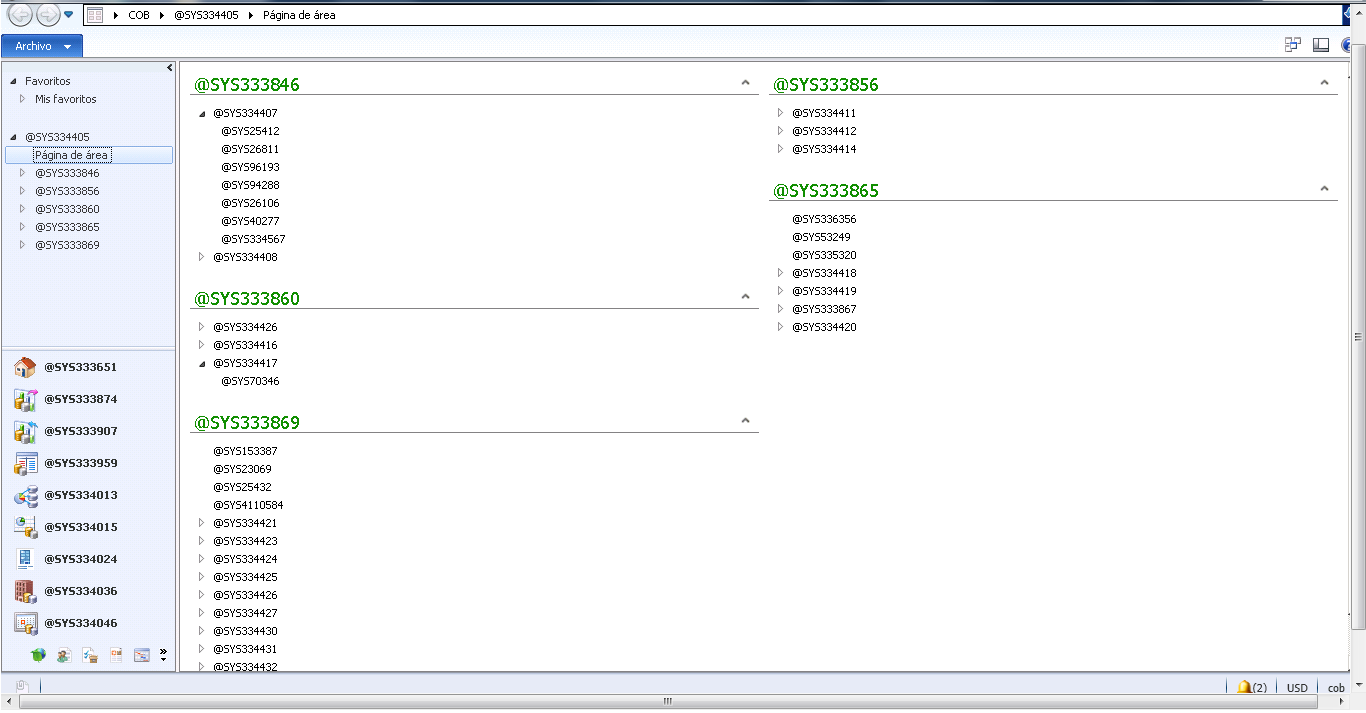This screenshot has height=713, width=1366.
Task: Click the window panel icon in module strip
Action: [142, 655]
